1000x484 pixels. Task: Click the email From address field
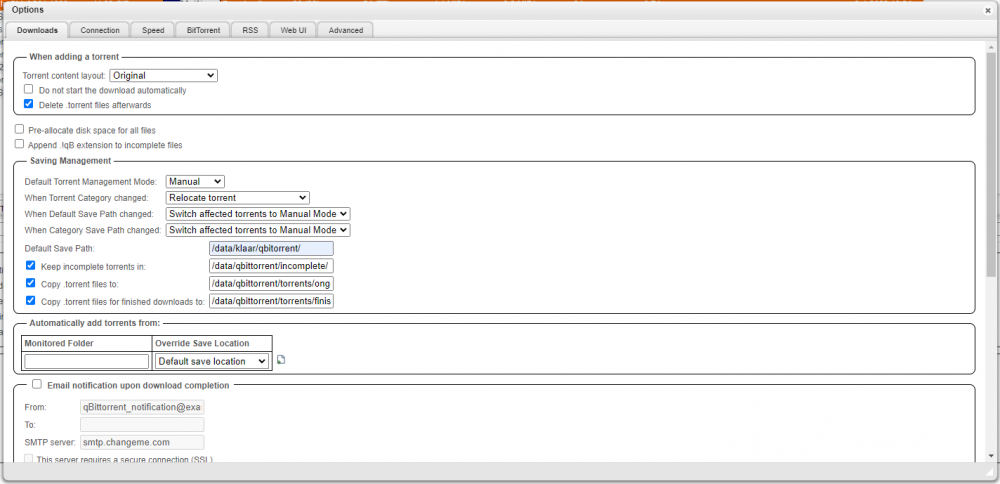tap(142, 407)
